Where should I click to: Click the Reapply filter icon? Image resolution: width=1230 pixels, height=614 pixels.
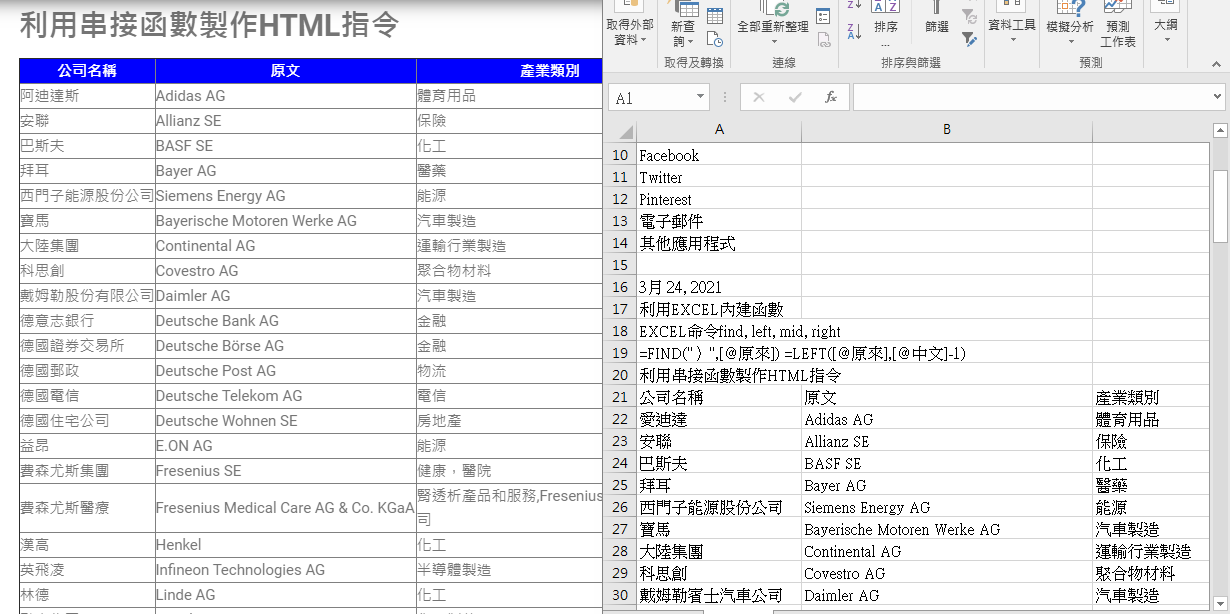[x=969, y=16]
